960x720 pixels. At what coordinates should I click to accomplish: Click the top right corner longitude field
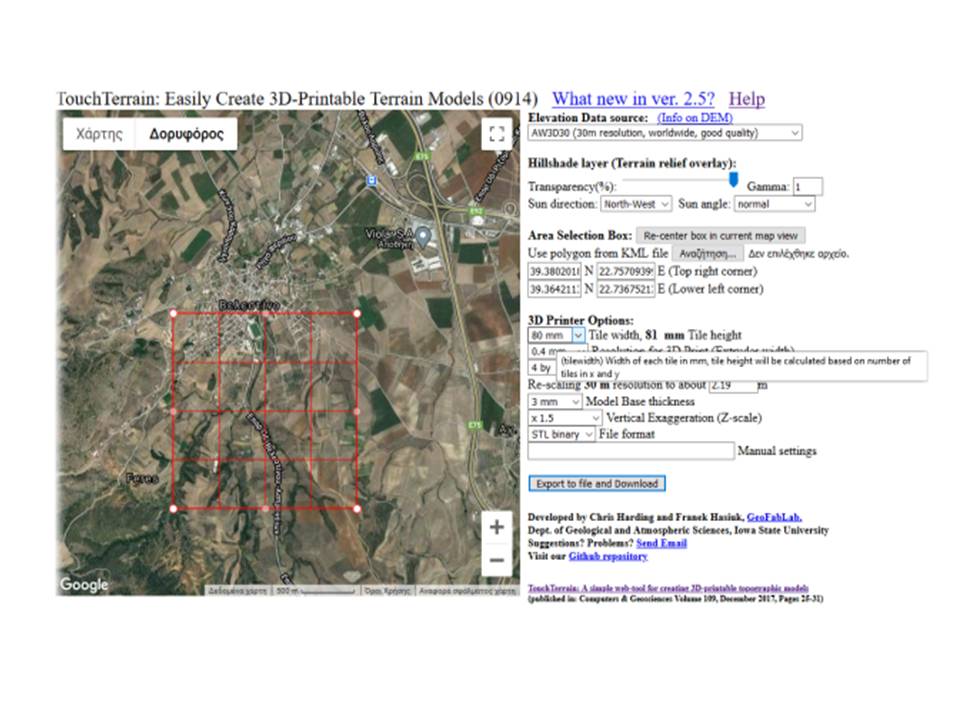(626, 271)
